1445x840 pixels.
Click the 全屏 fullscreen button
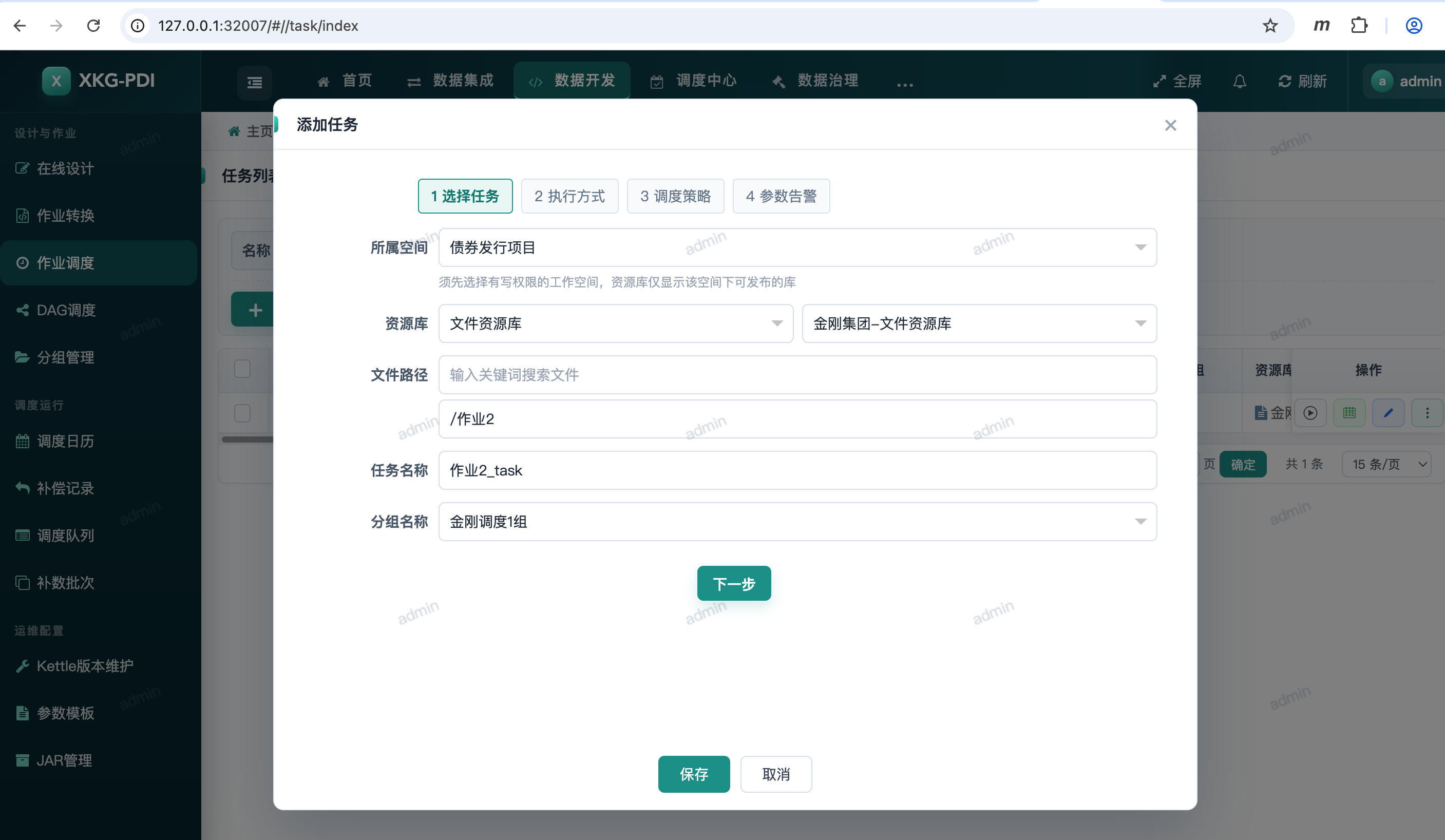pos(1177,82)
